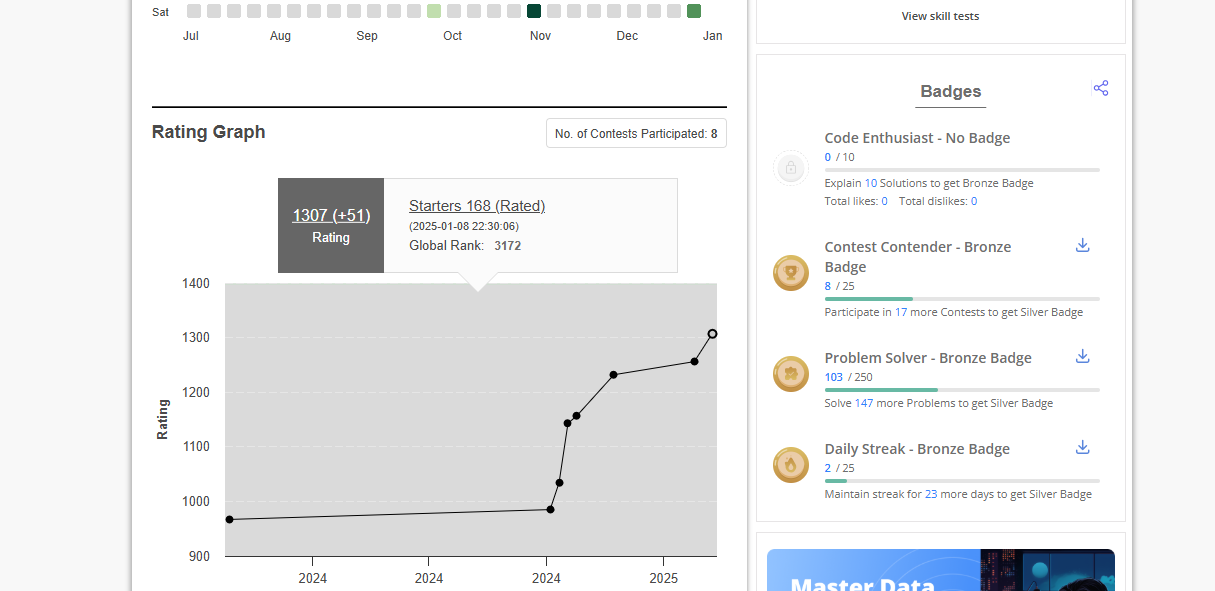The image size is (1215, 591).
Task: Select the graph point near 985 rating
Action: 550,510
